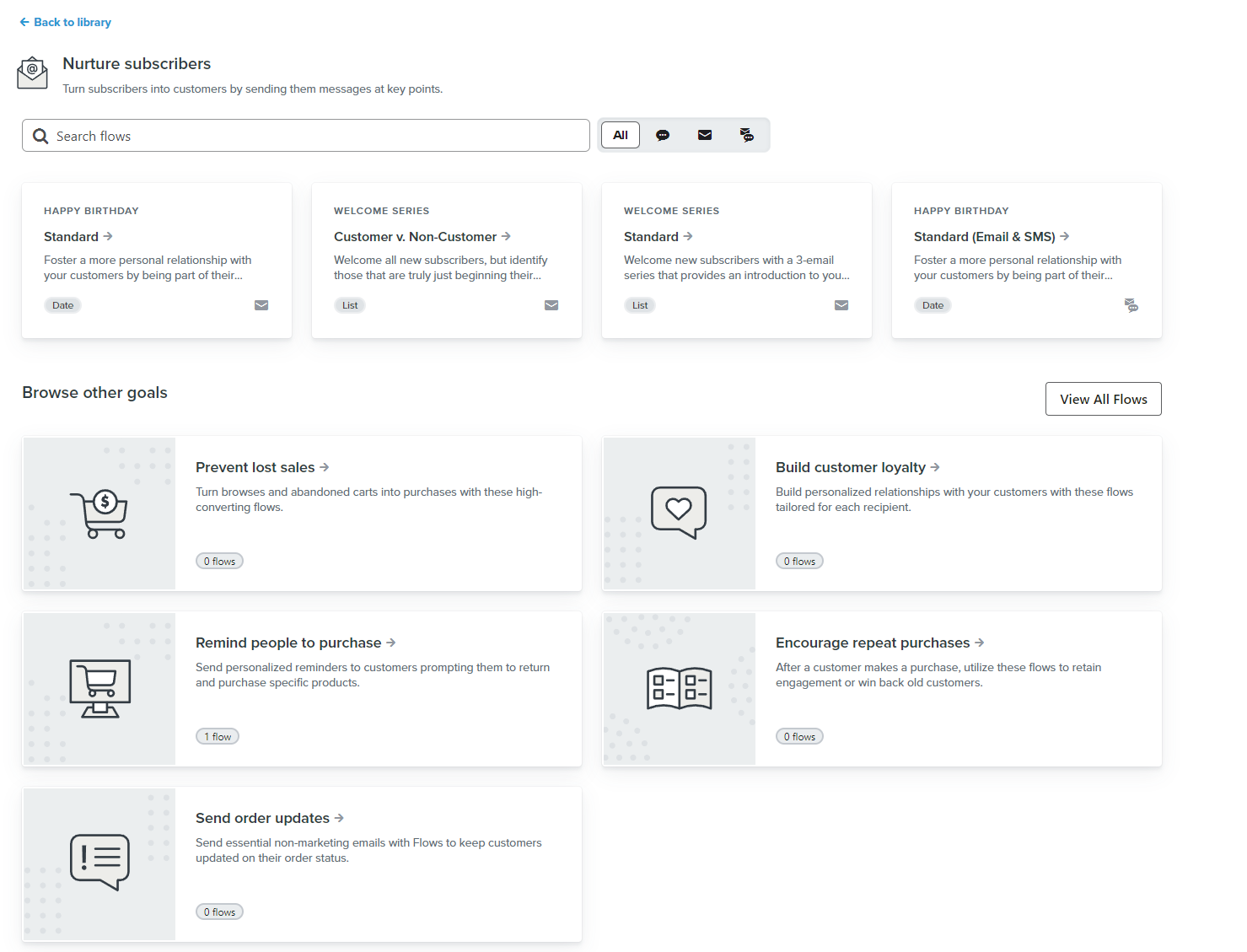The width and height of the screenshot is (1247, 952).
Task: Click the arrow beside Build customer loyalty
Action: coord(935,467)
